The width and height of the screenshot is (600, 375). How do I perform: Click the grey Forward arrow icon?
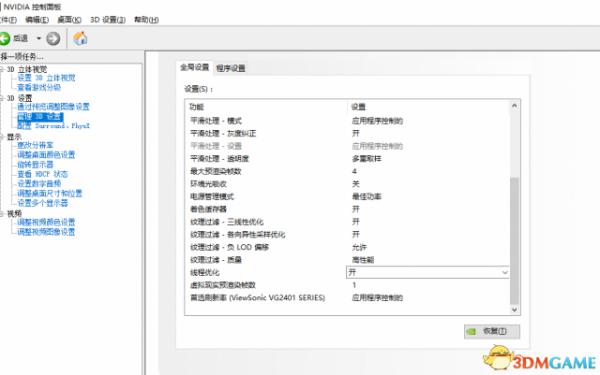(53, 39)
